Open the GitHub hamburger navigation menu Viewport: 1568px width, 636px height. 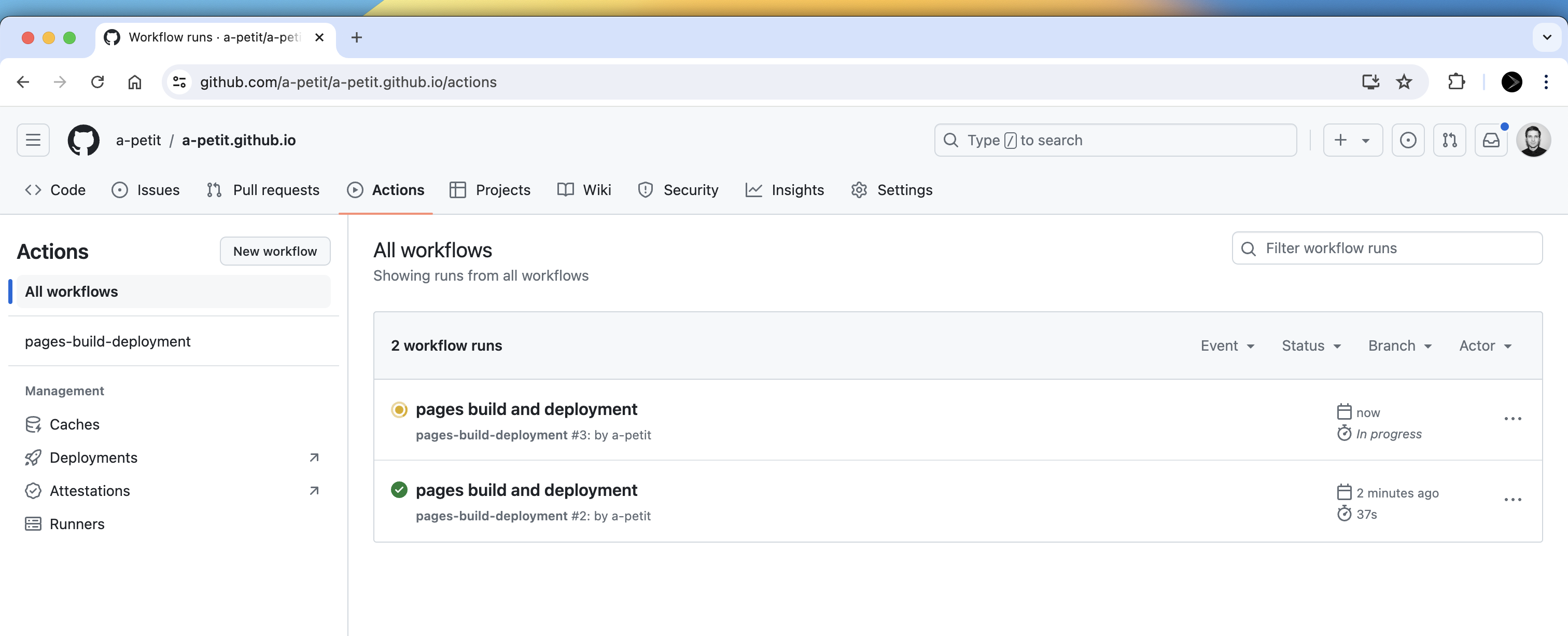[x=33, y=140]
